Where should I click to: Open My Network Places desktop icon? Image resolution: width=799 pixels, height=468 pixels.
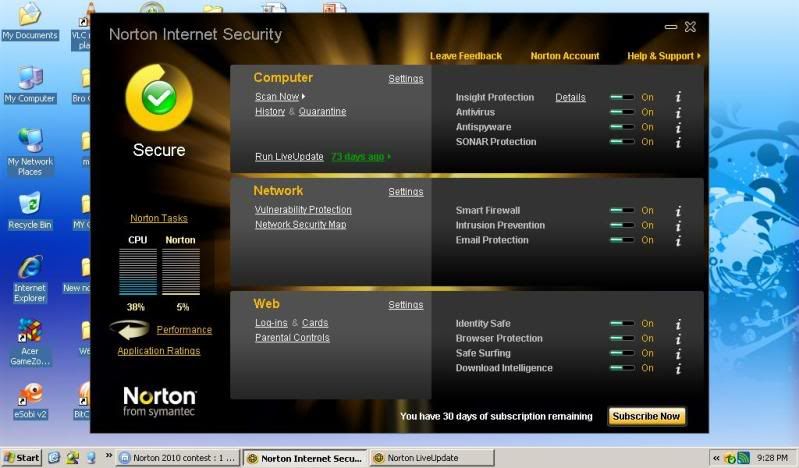point(30,151)
